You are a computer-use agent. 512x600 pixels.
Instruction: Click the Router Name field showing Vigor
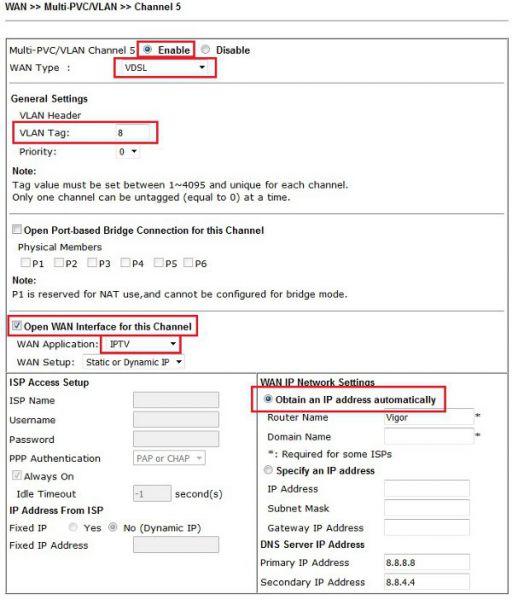[429, 417]
